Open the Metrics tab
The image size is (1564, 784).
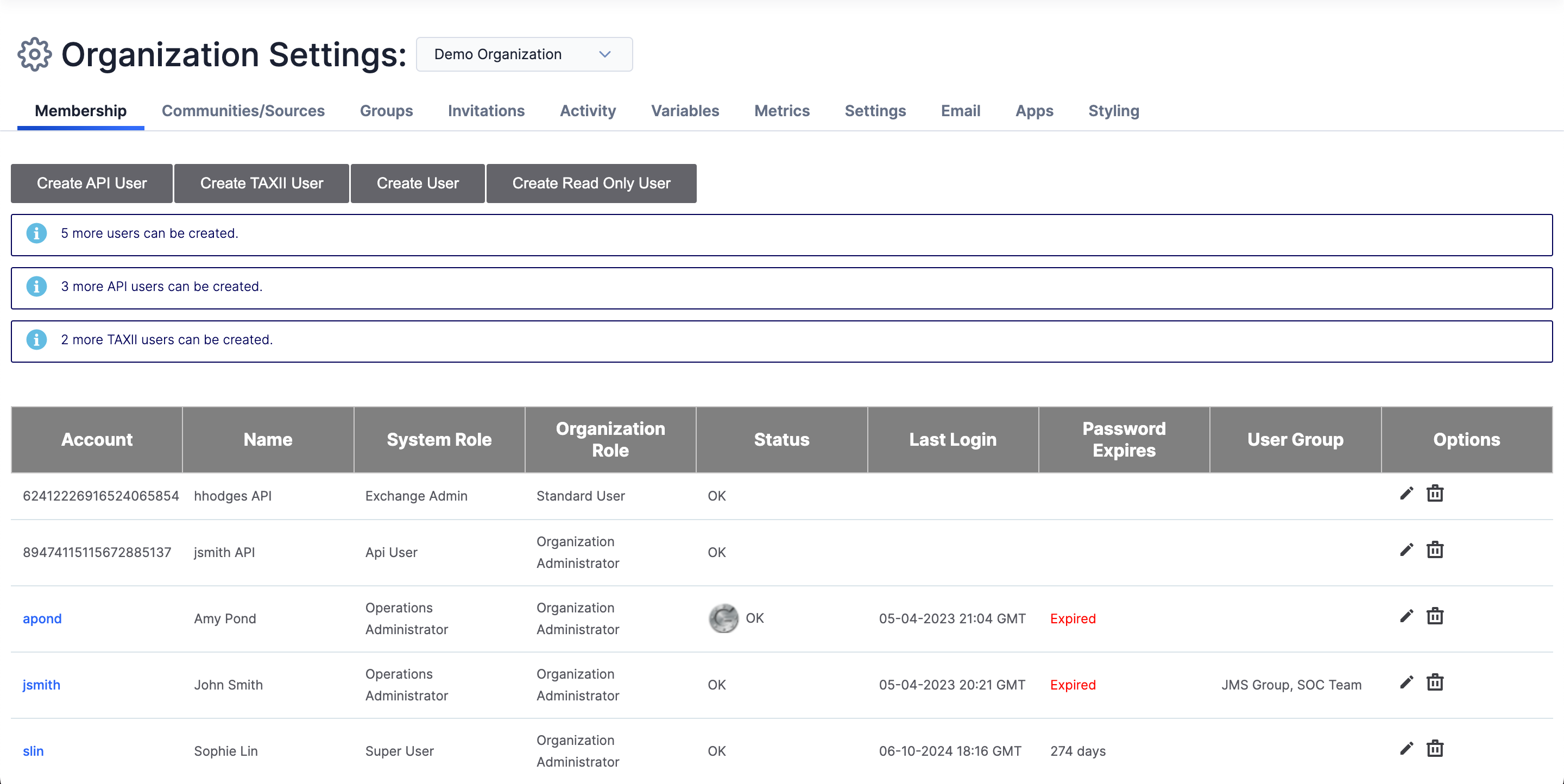click(x=782, y=111)
